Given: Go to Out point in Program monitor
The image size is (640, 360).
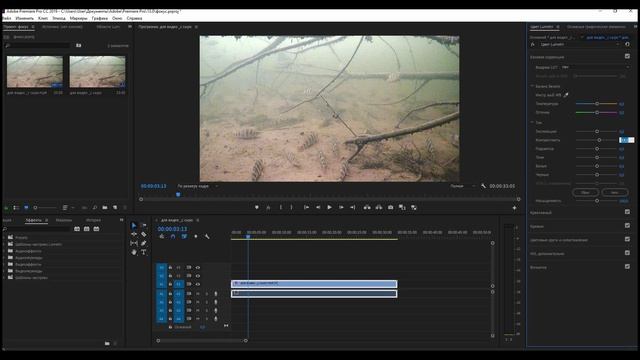Looking at the screenshot, I should (353, 207).
